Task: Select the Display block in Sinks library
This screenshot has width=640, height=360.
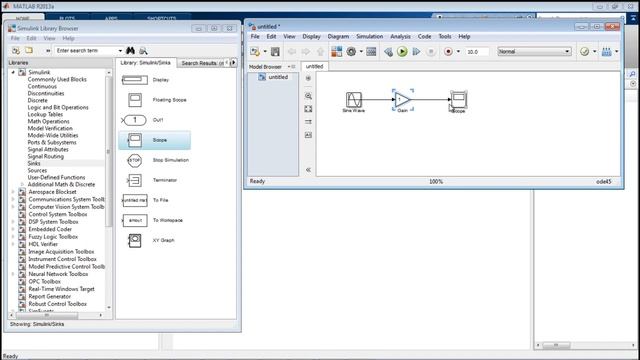Action: 135,80
